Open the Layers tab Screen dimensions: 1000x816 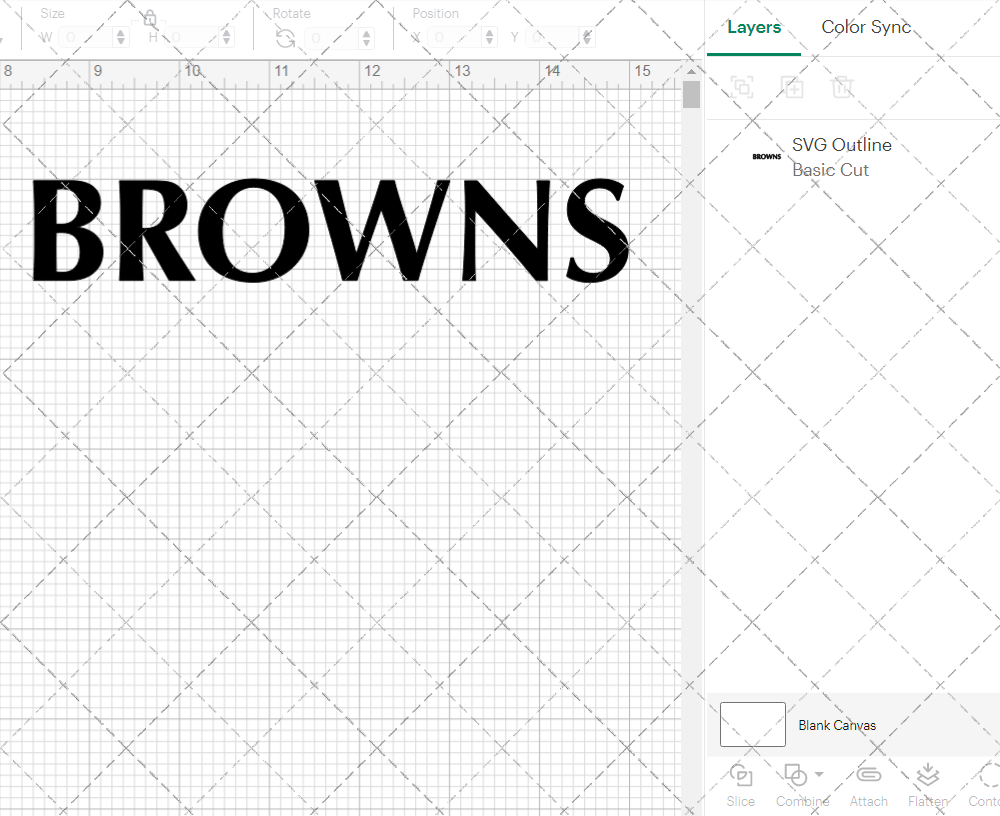tap(754, 27)
